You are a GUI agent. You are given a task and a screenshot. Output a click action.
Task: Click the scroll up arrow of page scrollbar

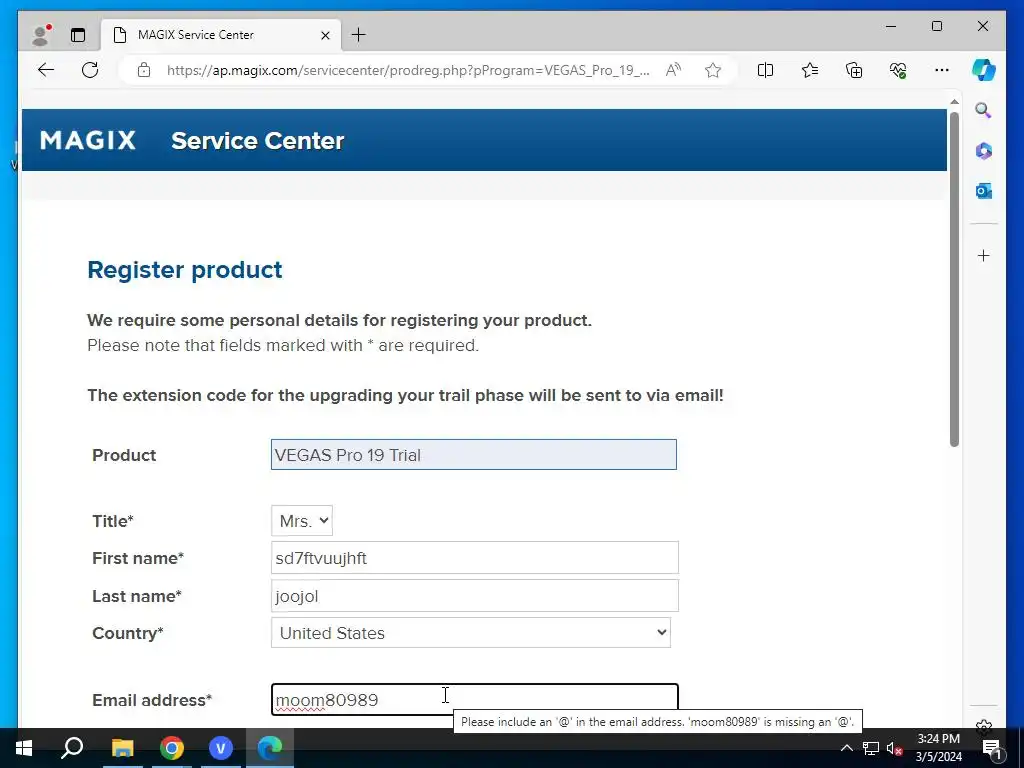(954, 102)
